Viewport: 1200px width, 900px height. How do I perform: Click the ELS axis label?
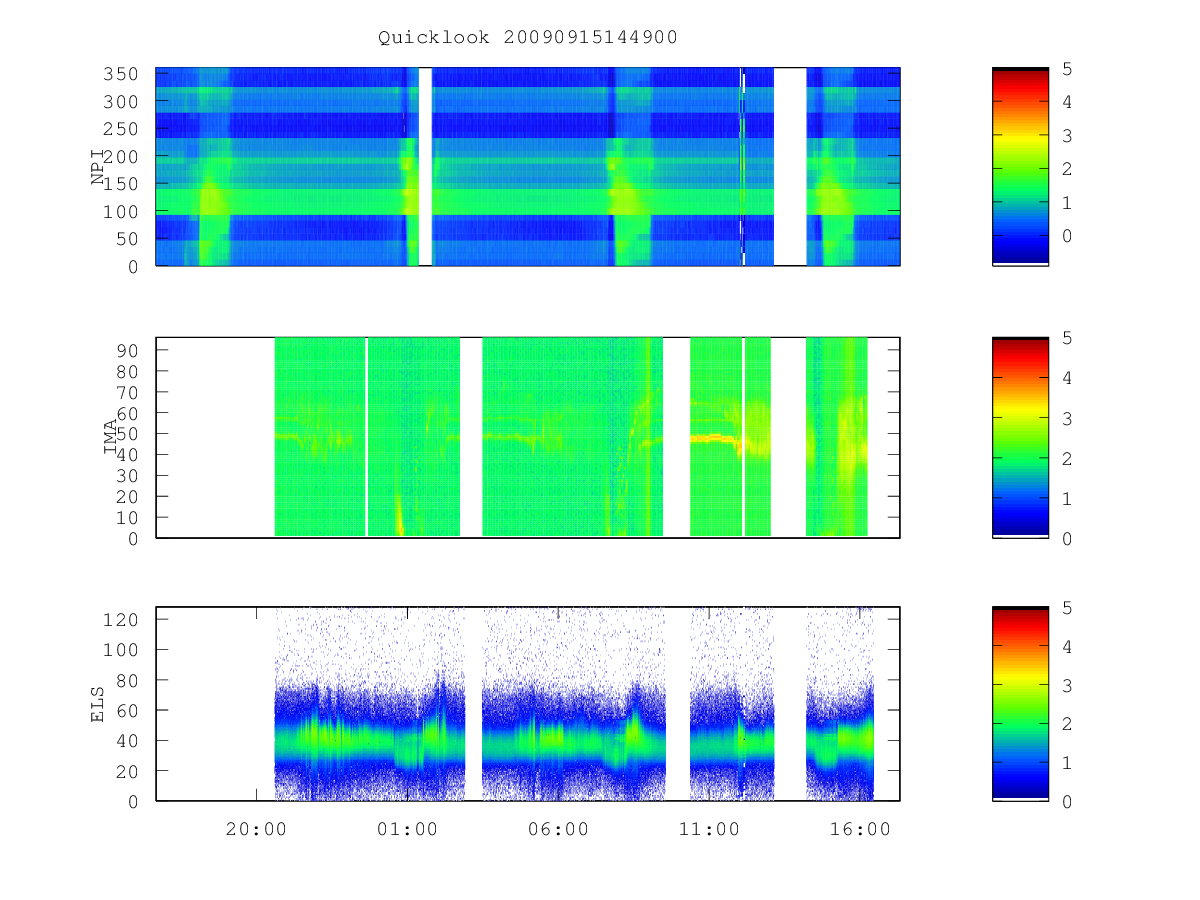[x=99, y=704]
